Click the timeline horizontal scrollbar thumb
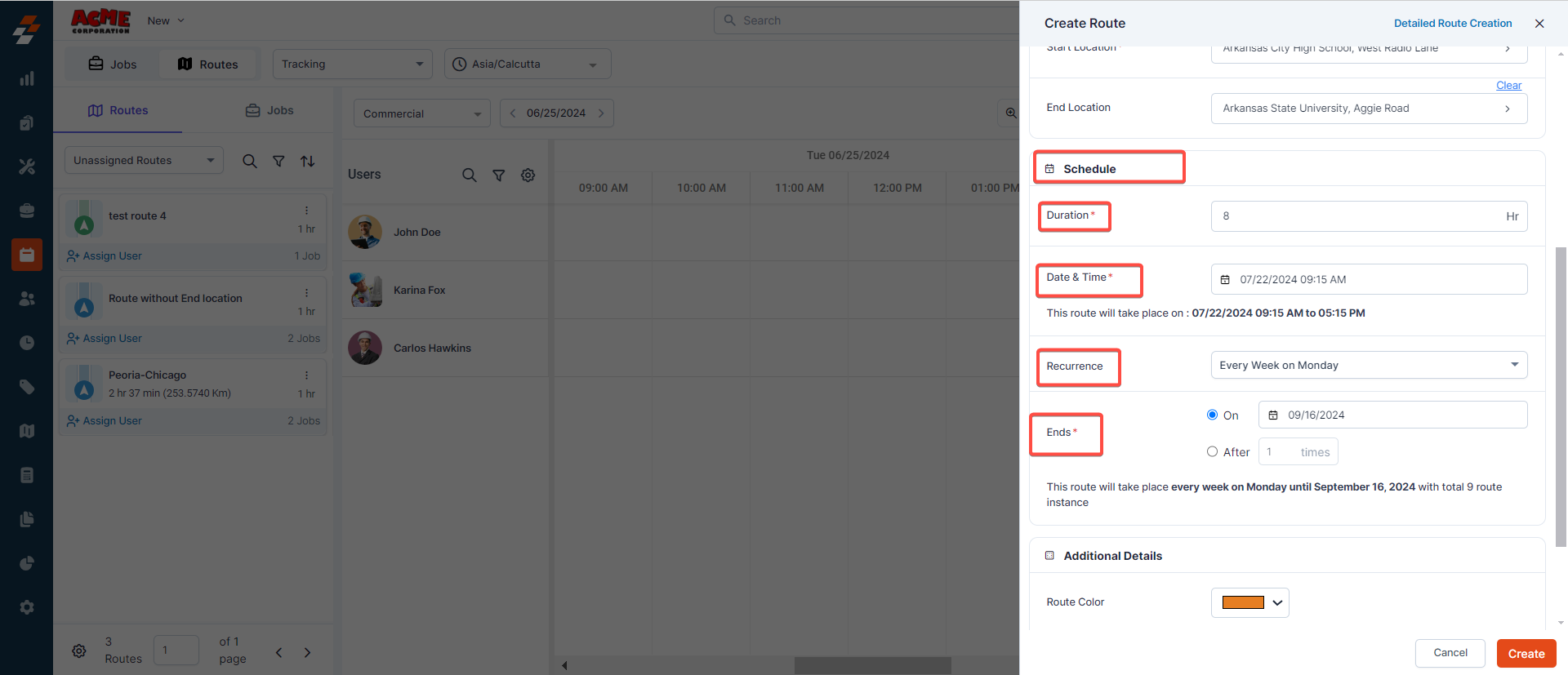The width and height of the screenshot is (1568, 675). (x=873, y=665)
